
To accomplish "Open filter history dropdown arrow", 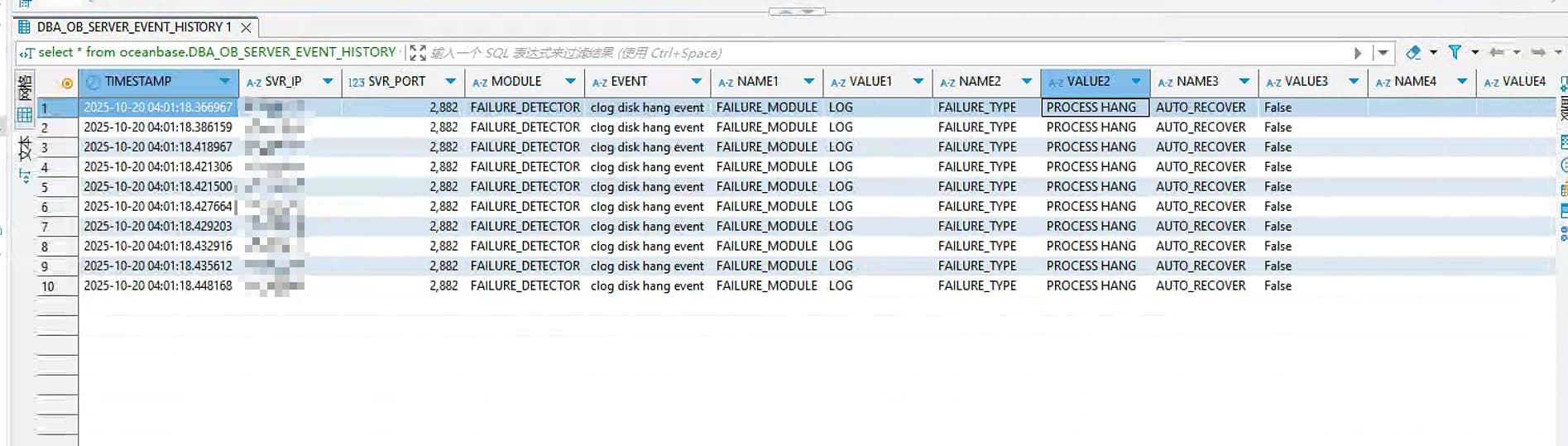I will click(x=1383, y=53).
